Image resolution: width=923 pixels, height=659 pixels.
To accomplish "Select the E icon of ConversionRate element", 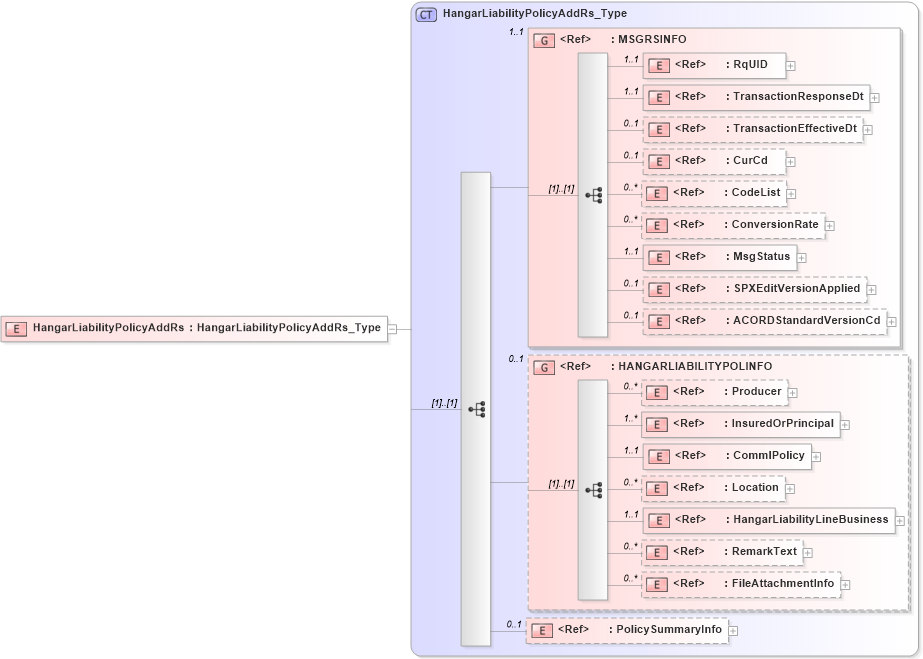I will point(659,225).
